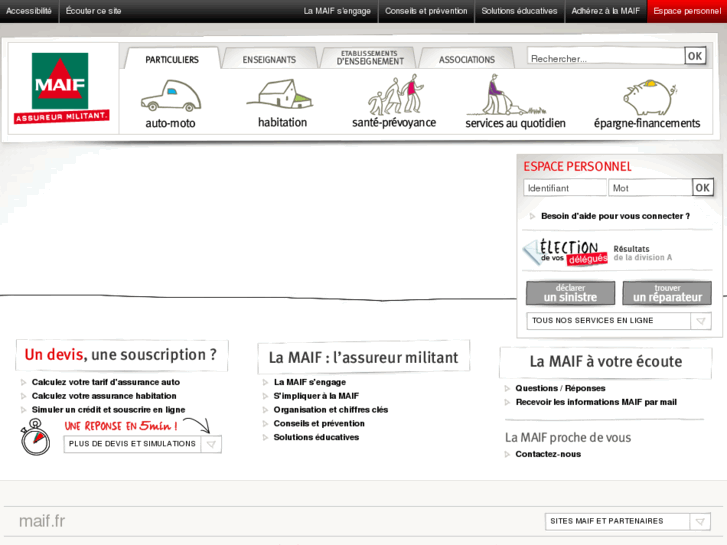Expand Tous nos services en ligne dropdown
The height and width of the screenshot is (545, 727).
(619, 321)
